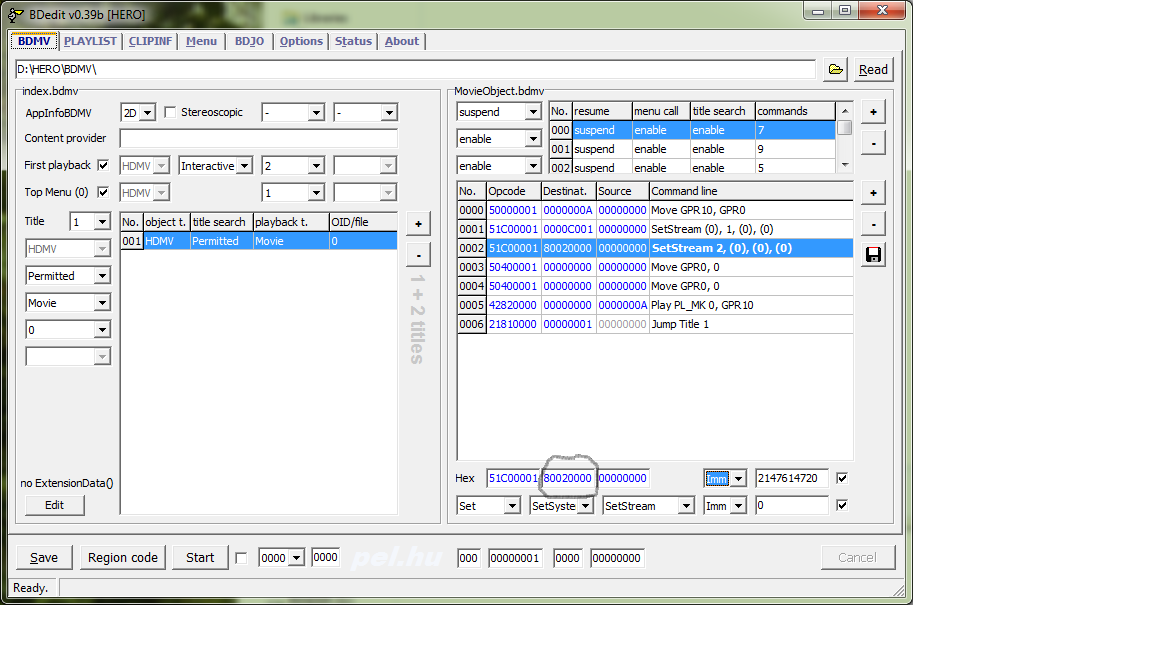This screenshot has height=648, width=1152.
Task: Click the Content provider text field
Action: click(259, 138)
